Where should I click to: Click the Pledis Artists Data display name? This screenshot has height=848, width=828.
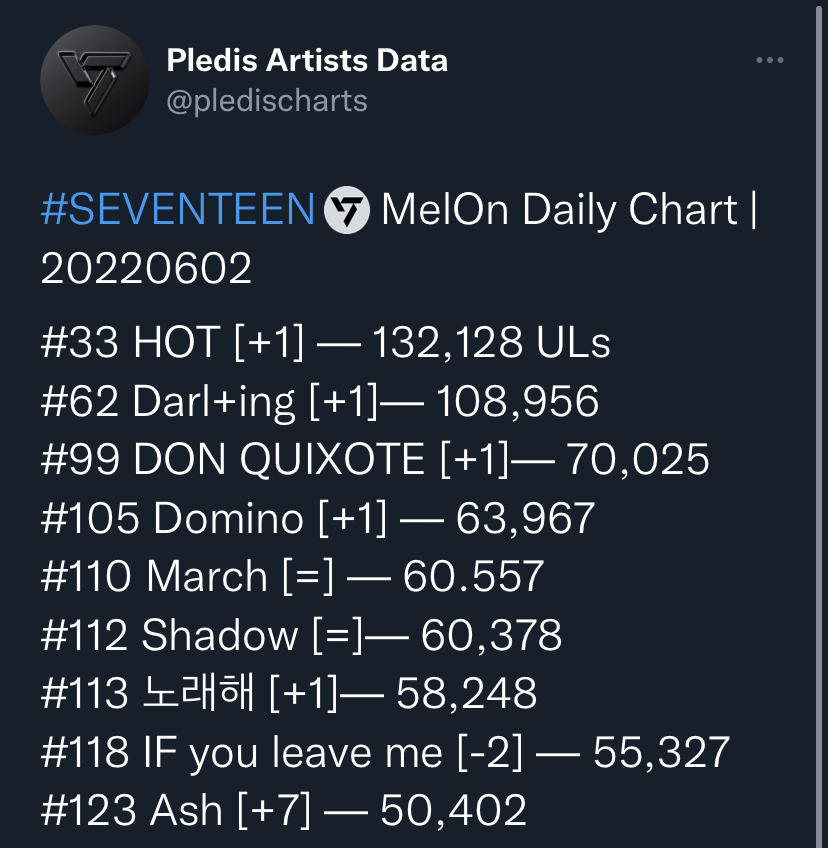[x=307, y=60]
